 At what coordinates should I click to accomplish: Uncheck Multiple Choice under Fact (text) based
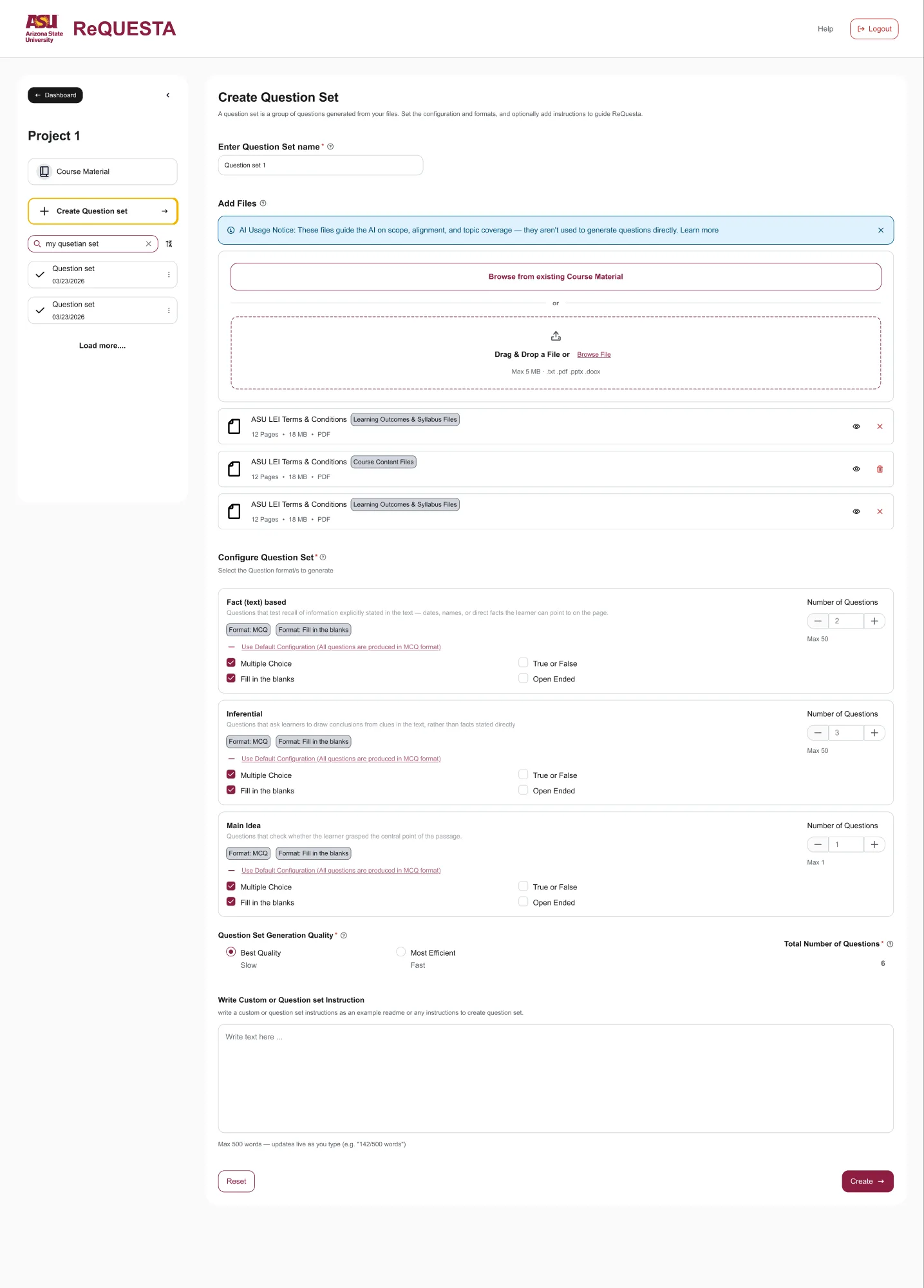[x=231, y=663]
